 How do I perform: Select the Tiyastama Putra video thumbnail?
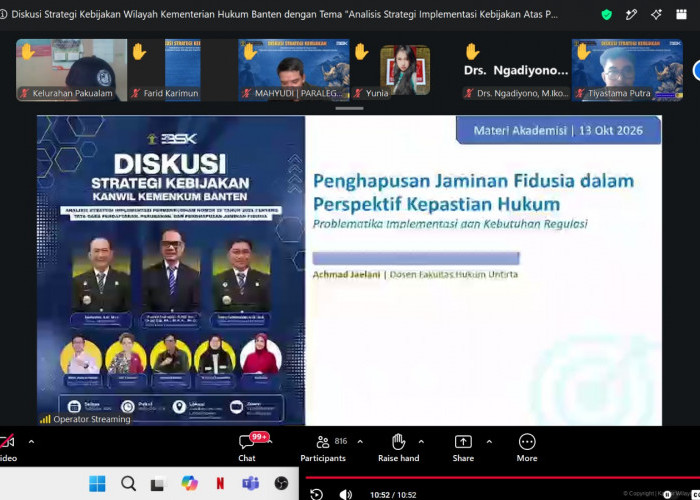click(627, 70)
